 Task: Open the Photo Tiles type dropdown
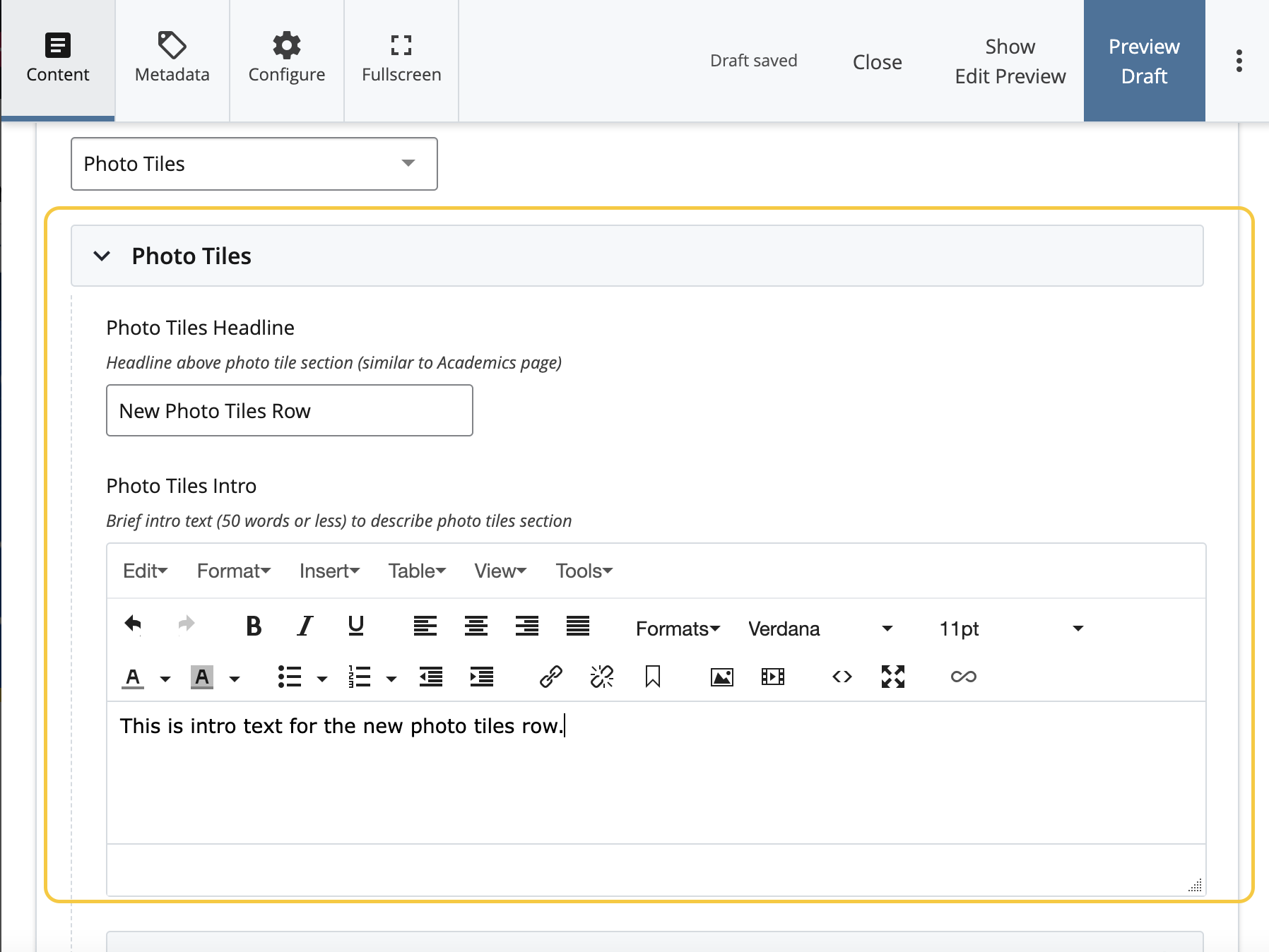254,164
